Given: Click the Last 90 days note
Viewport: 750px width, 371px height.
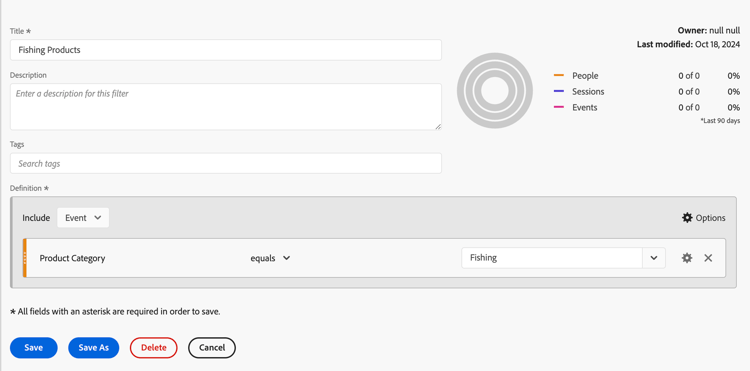Looking at the screenshot, I should pos(720,121).
